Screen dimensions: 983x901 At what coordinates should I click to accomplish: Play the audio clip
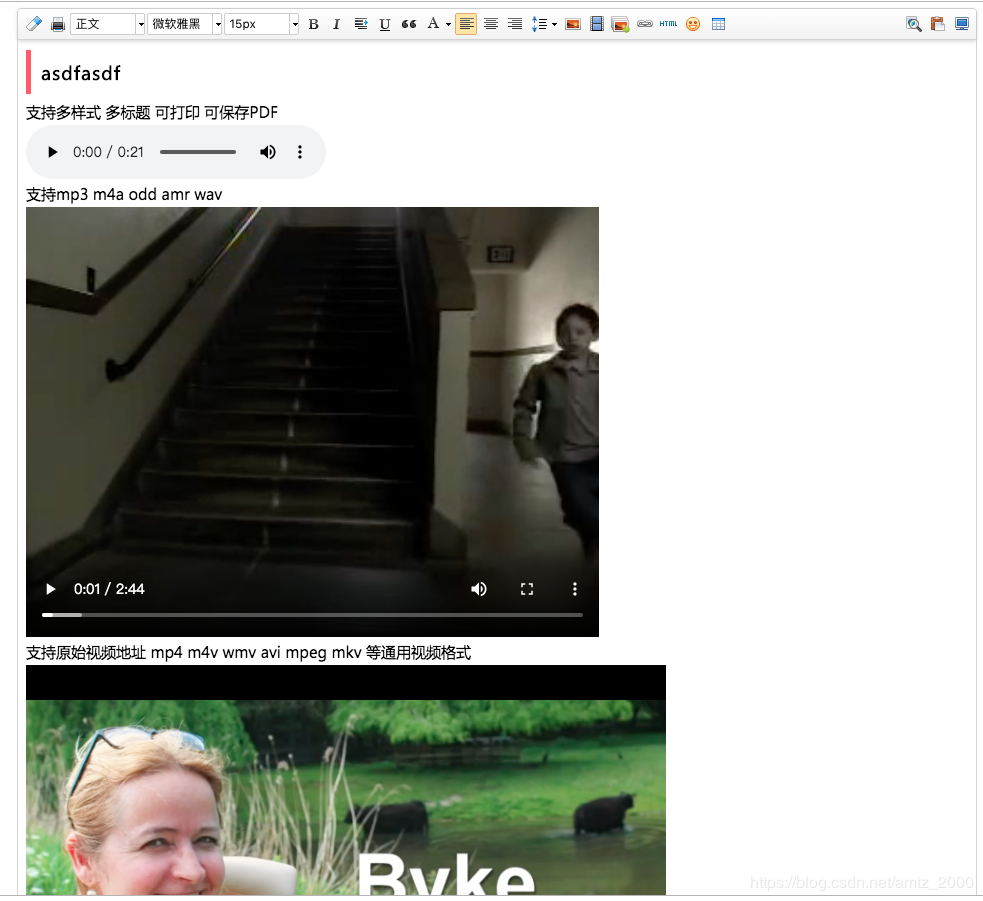(x=52, y=152)
